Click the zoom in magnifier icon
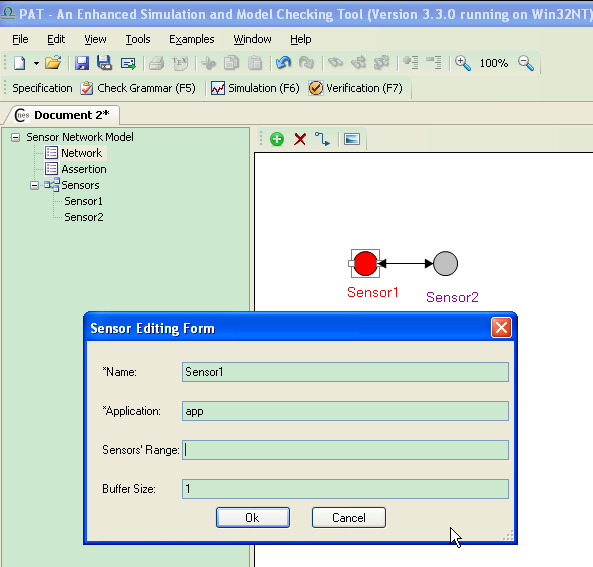The image size is (593, 567). (463, 63)
